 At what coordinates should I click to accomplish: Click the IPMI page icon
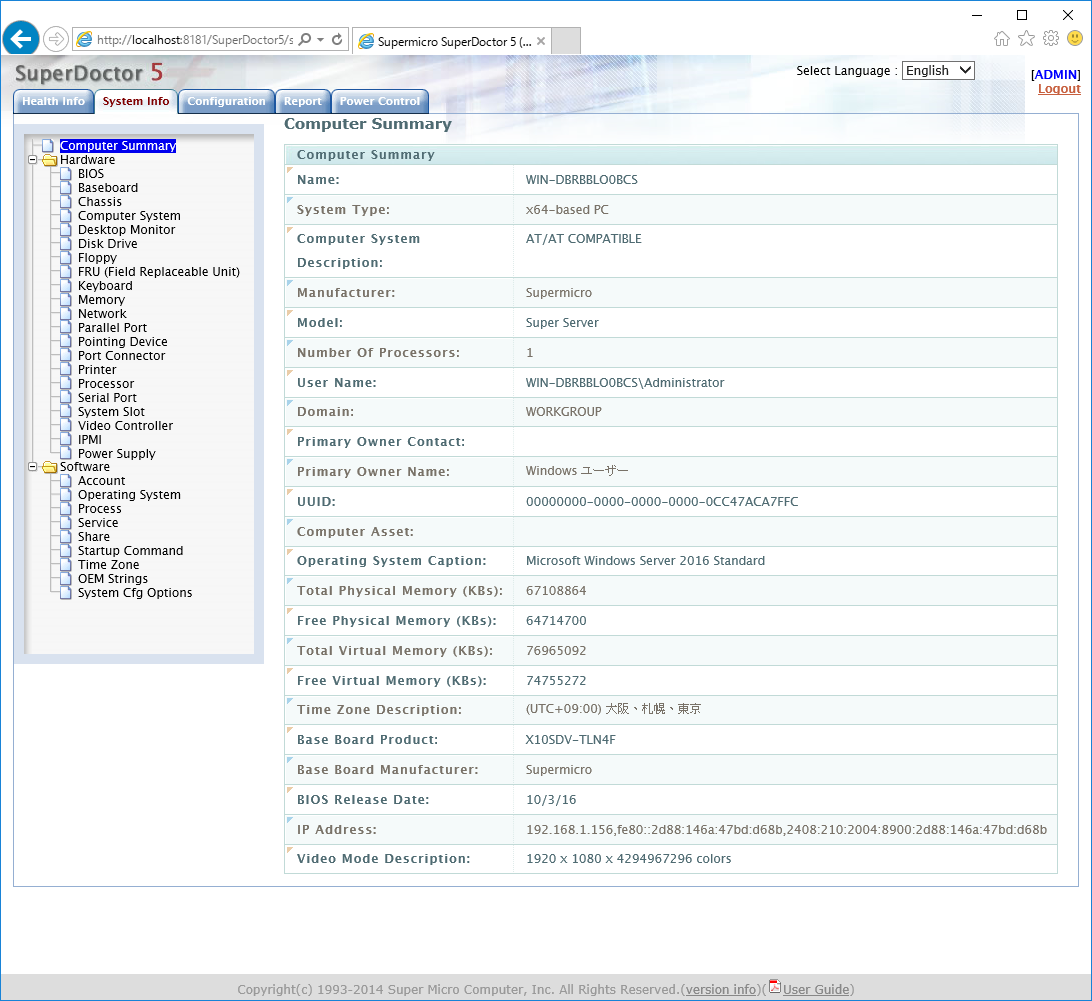click(65, 440)
